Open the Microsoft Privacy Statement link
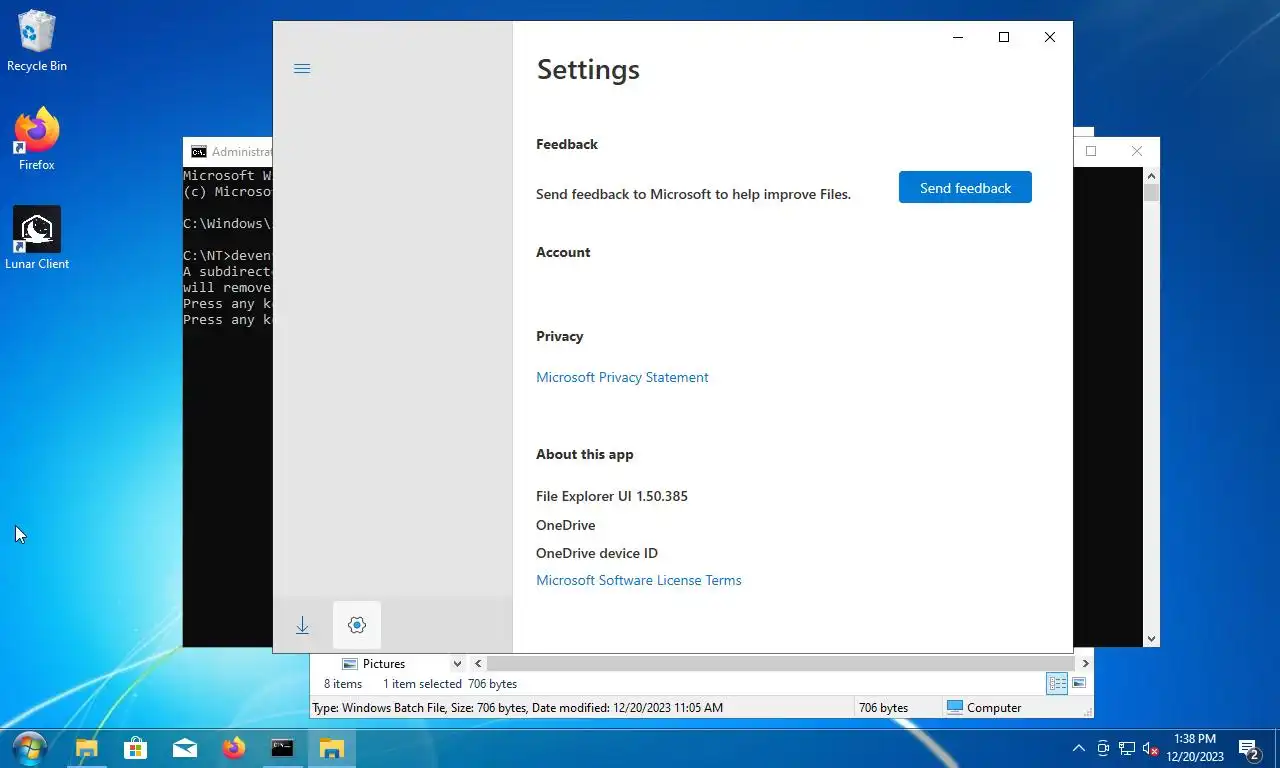The image size is (1280, 768). point(622,377)
